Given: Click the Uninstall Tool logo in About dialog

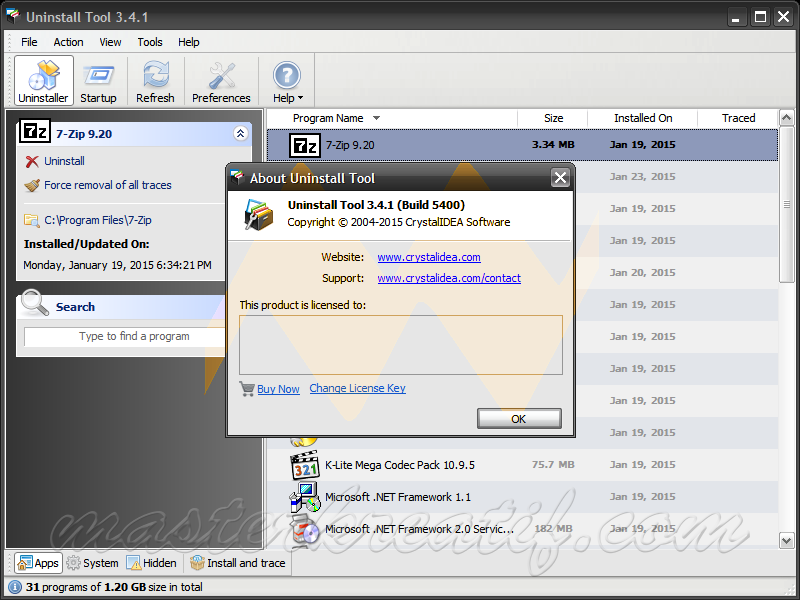Looking at the screenshot, I should [x=259, y=214].
